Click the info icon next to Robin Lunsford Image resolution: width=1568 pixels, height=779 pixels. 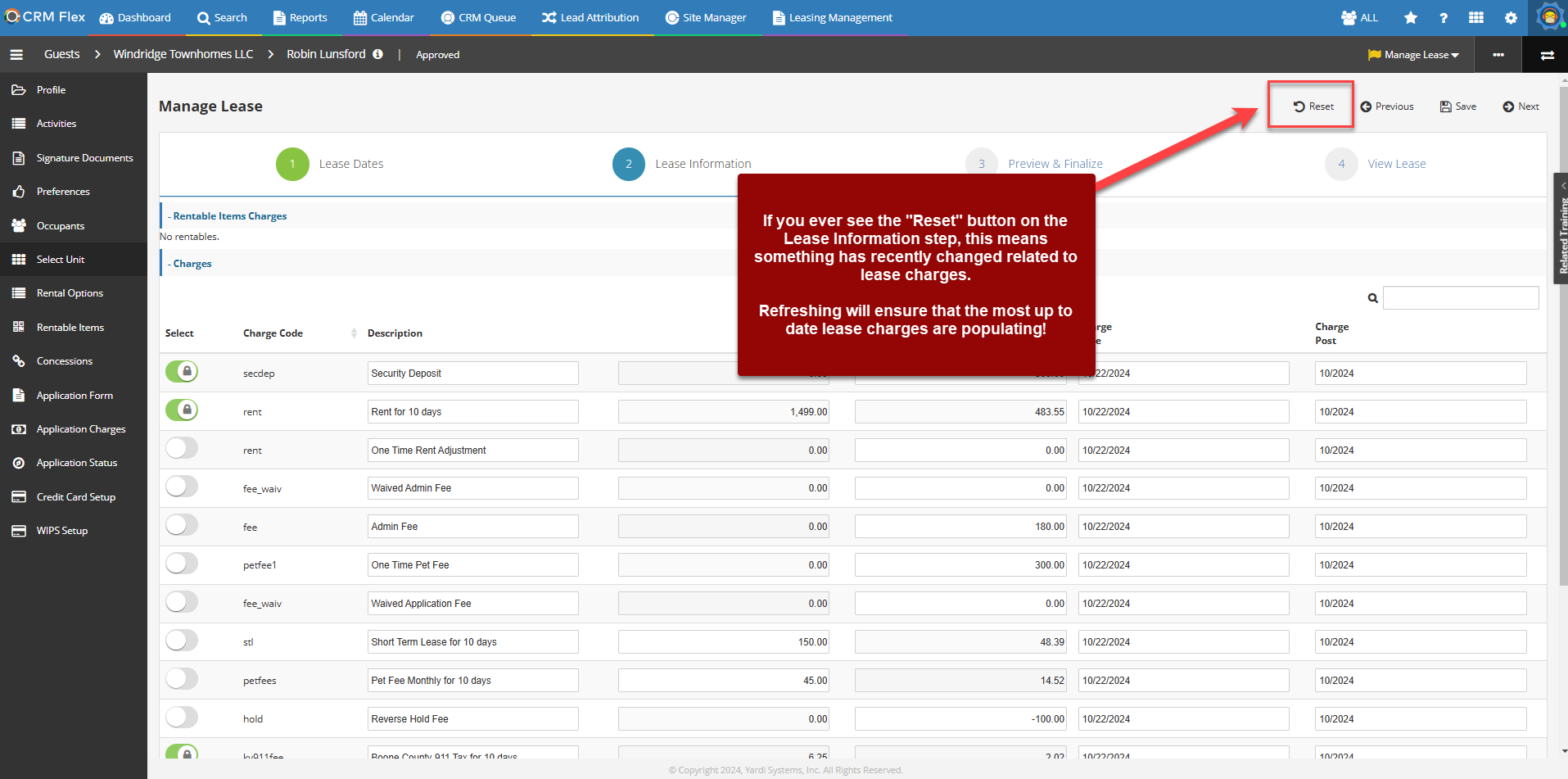tap(377, 54)
